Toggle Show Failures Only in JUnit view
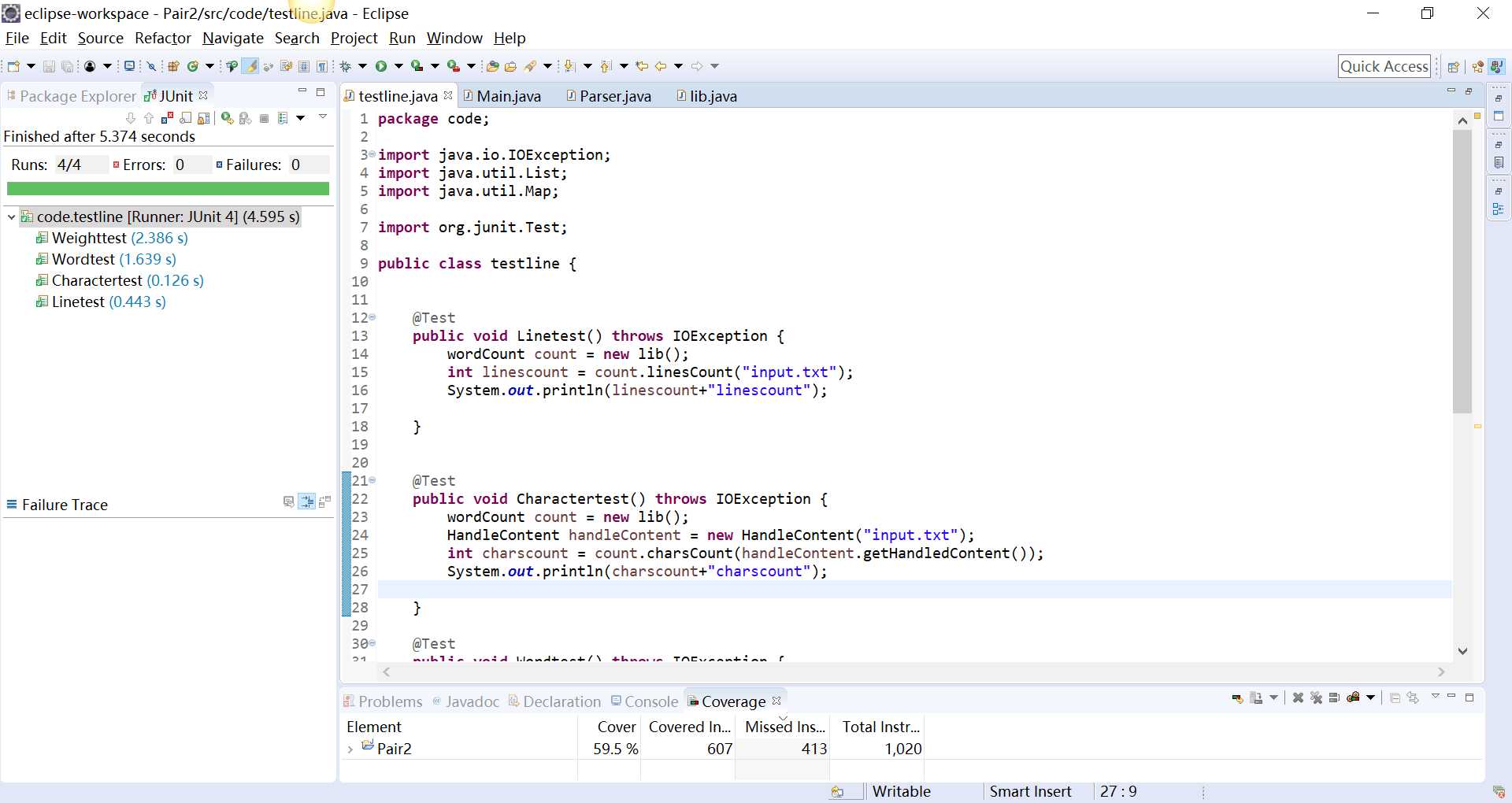The image size is (1512, 803). click(167, 118)
